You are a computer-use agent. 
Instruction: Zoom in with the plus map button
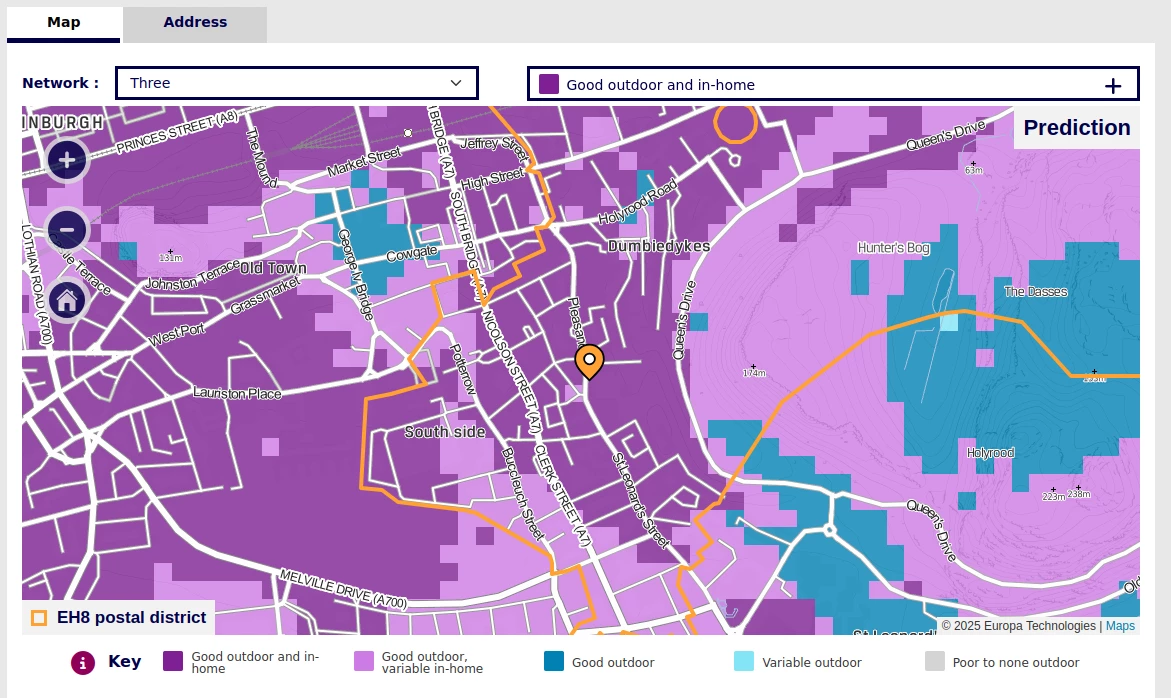click(67, 160)
